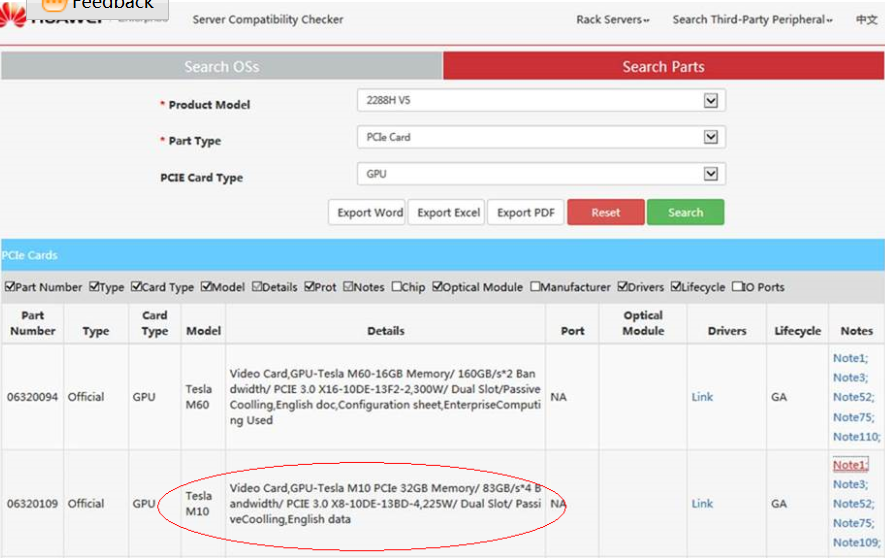Screen dimensions: 885x559
Task: Open the Rack Servers menu
Action: pos(612,20)
